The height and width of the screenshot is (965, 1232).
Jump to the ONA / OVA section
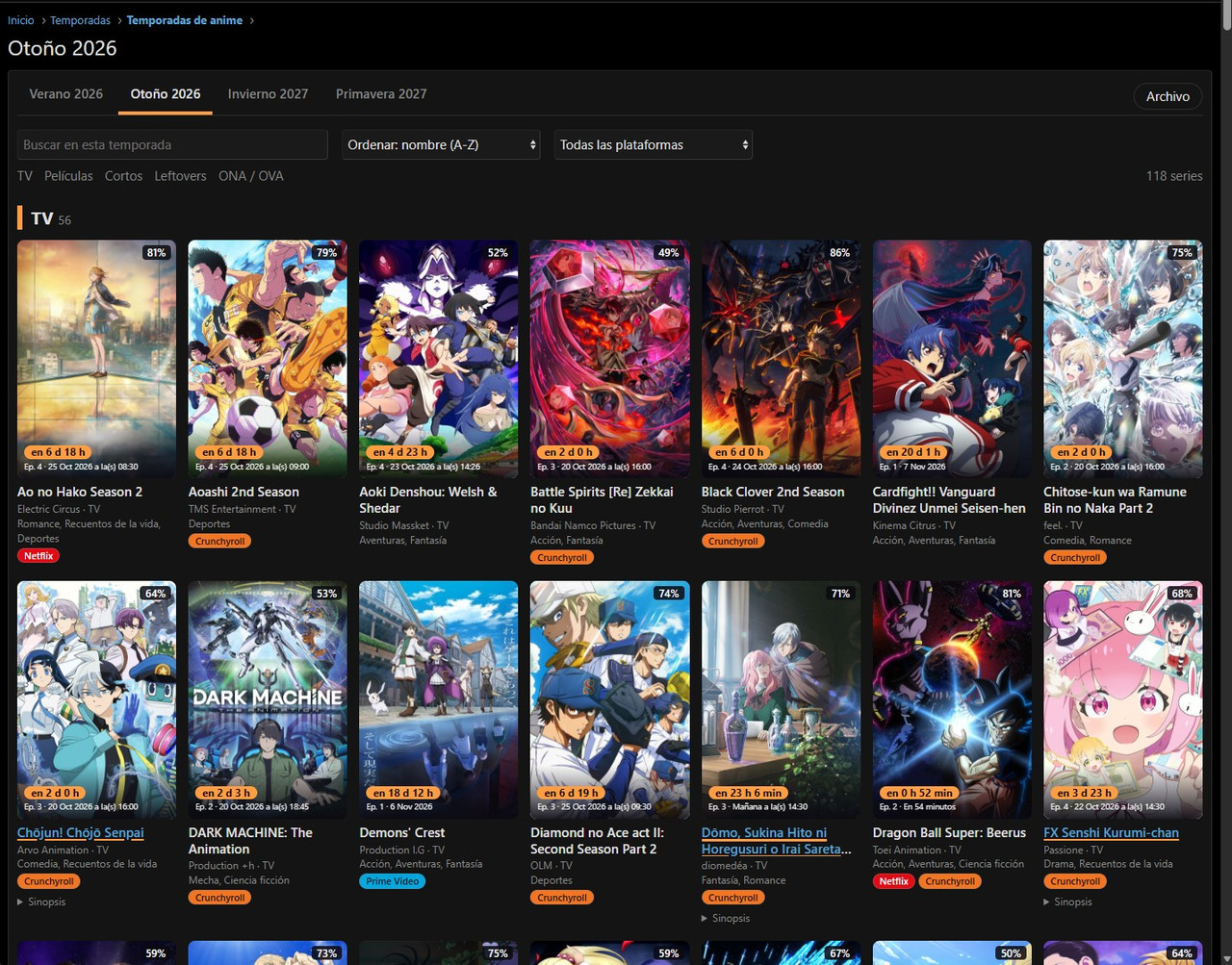pos(251,176)
